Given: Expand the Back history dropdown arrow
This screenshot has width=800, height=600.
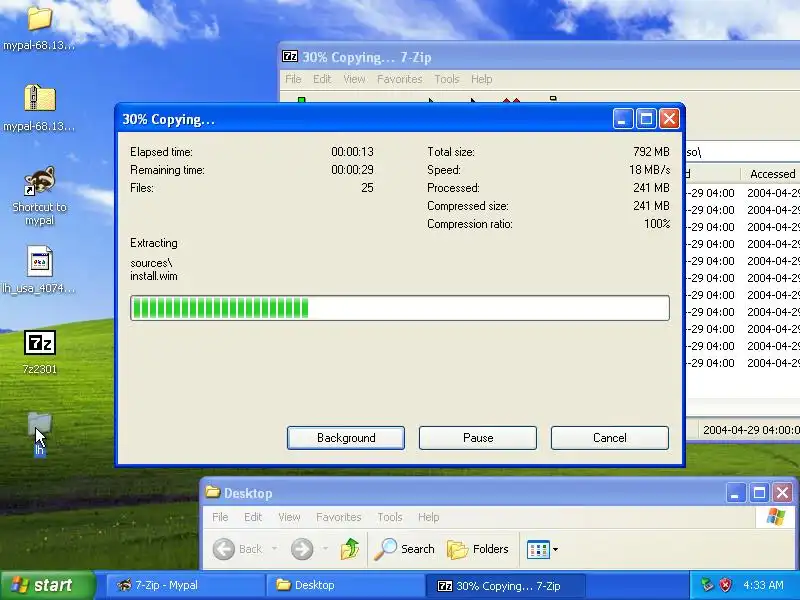Looking at the screenshot, I should coord(274,549).
